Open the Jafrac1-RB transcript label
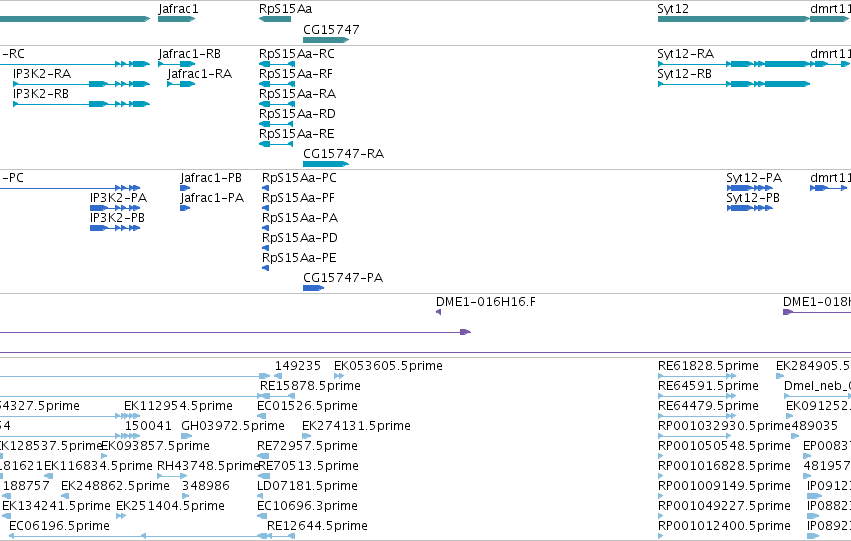The height and width of the screenshot is (541, 851). [189, 54]
